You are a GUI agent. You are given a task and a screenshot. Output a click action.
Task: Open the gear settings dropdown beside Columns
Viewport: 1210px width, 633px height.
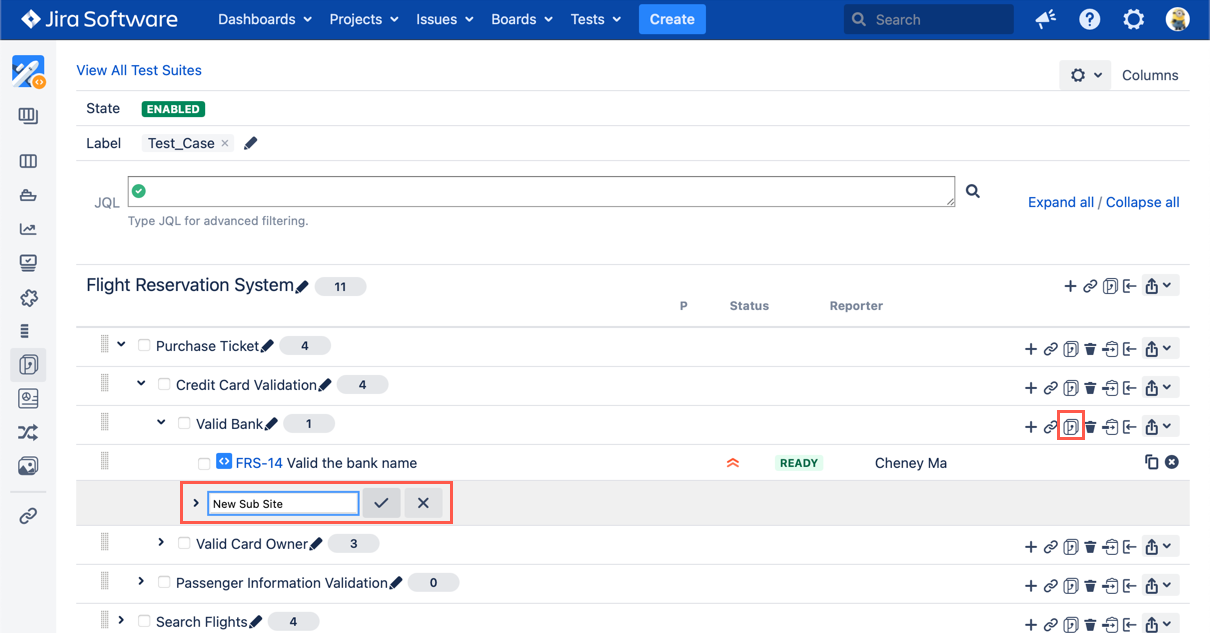[x=1085, y=75]
